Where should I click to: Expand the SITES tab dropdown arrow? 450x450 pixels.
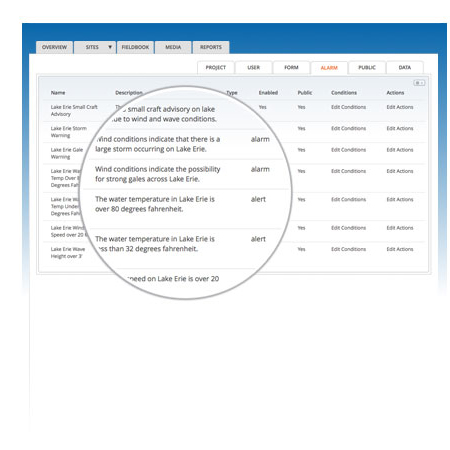[110, 47]
